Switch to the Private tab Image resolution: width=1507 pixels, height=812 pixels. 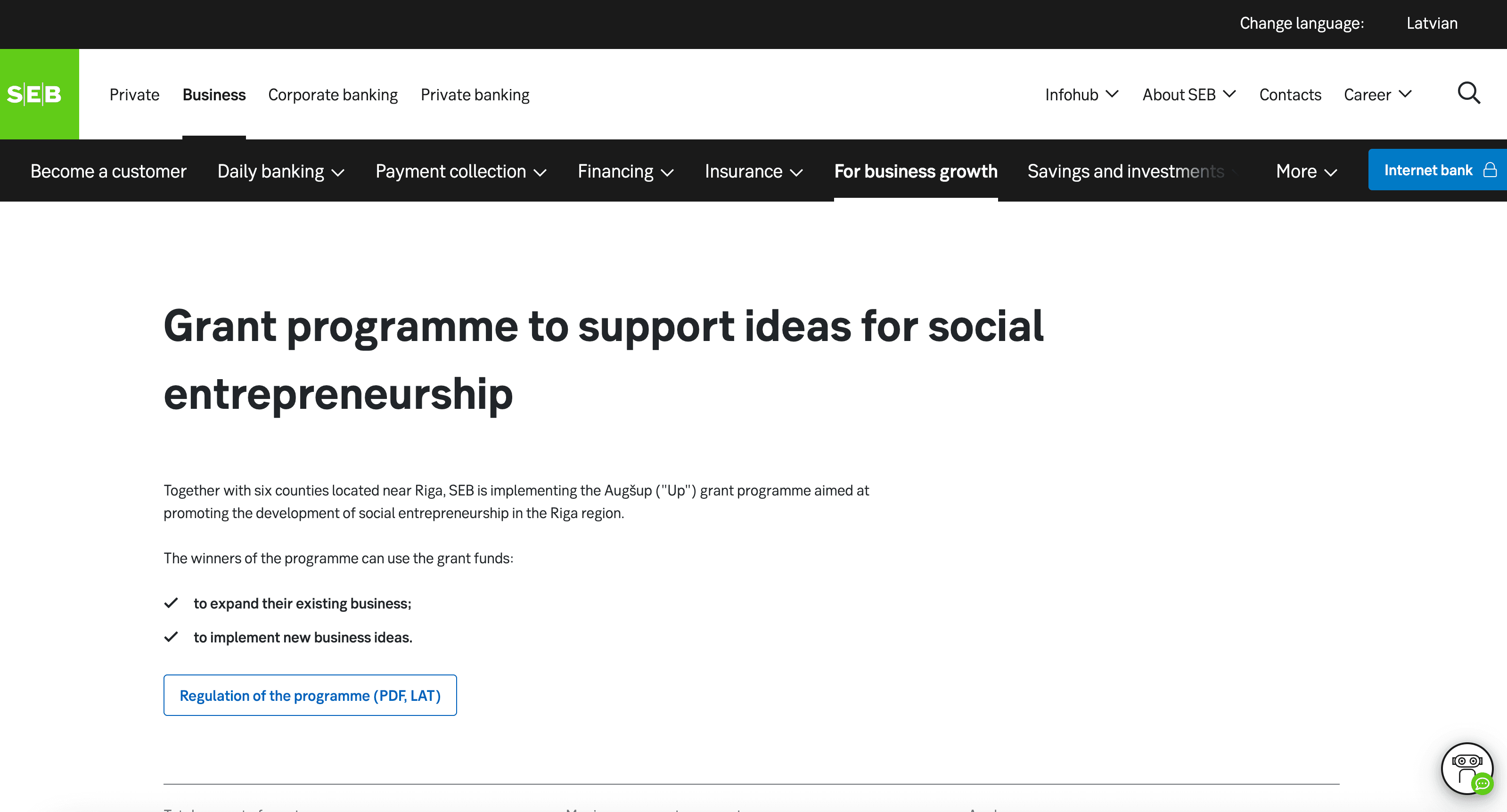134,94
